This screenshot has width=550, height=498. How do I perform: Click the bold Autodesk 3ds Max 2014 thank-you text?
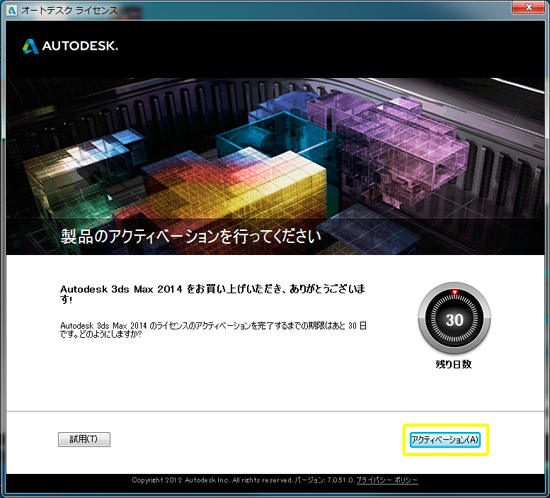[x=213, y=294]
